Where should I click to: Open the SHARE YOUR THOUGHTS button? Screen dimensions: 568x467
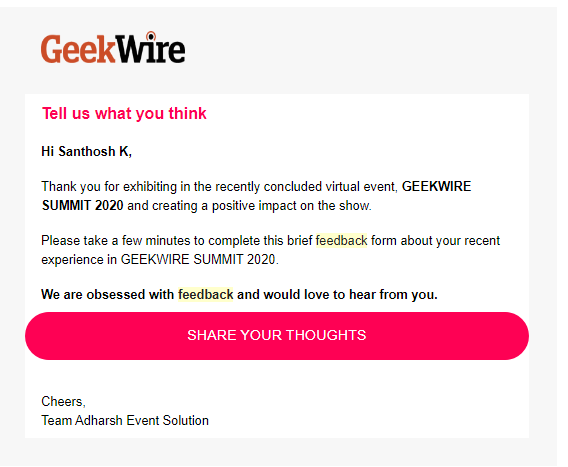(277, 336)
